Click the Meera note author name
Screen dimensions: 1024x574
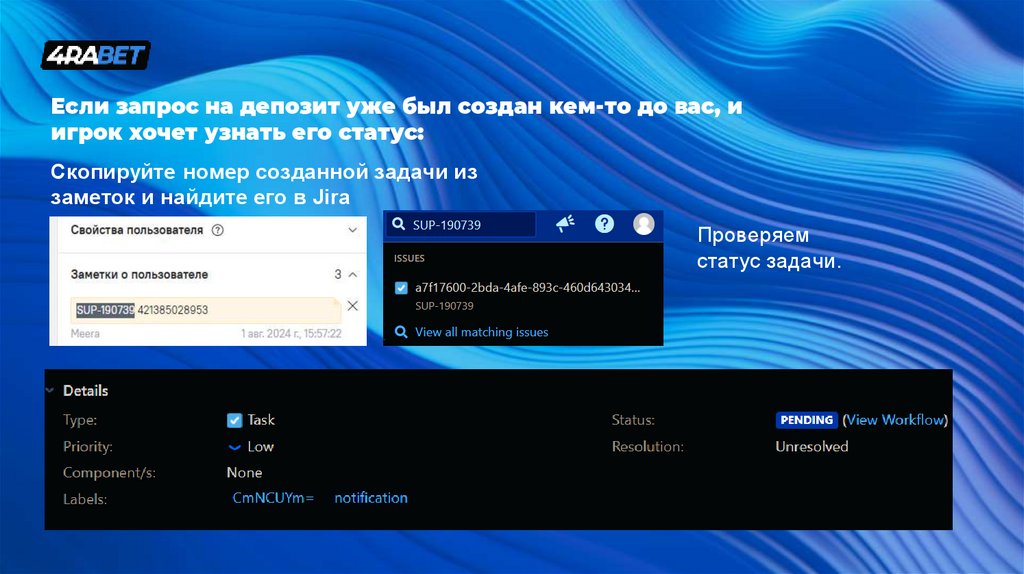coord(85,334)
